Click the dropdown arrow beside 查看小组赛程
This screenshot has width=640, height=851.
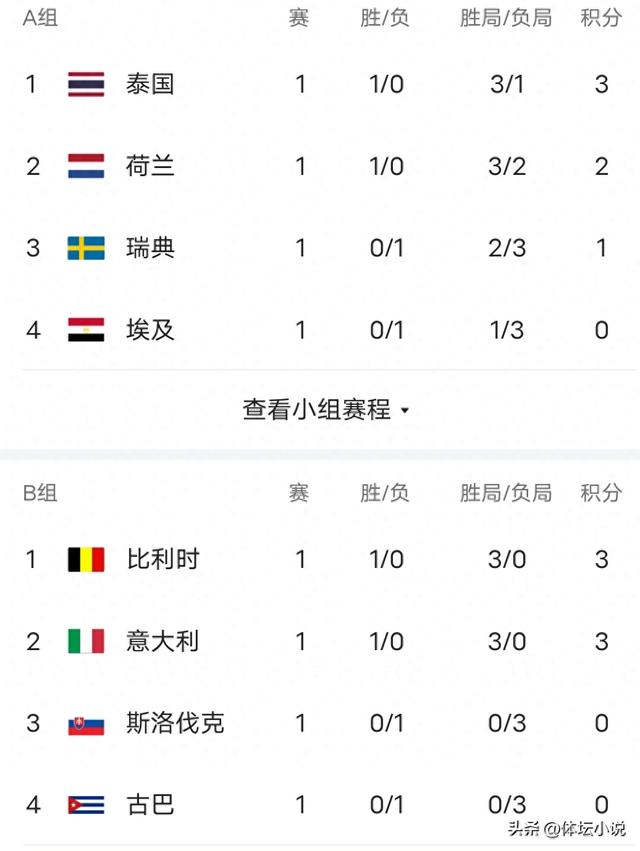405,411
